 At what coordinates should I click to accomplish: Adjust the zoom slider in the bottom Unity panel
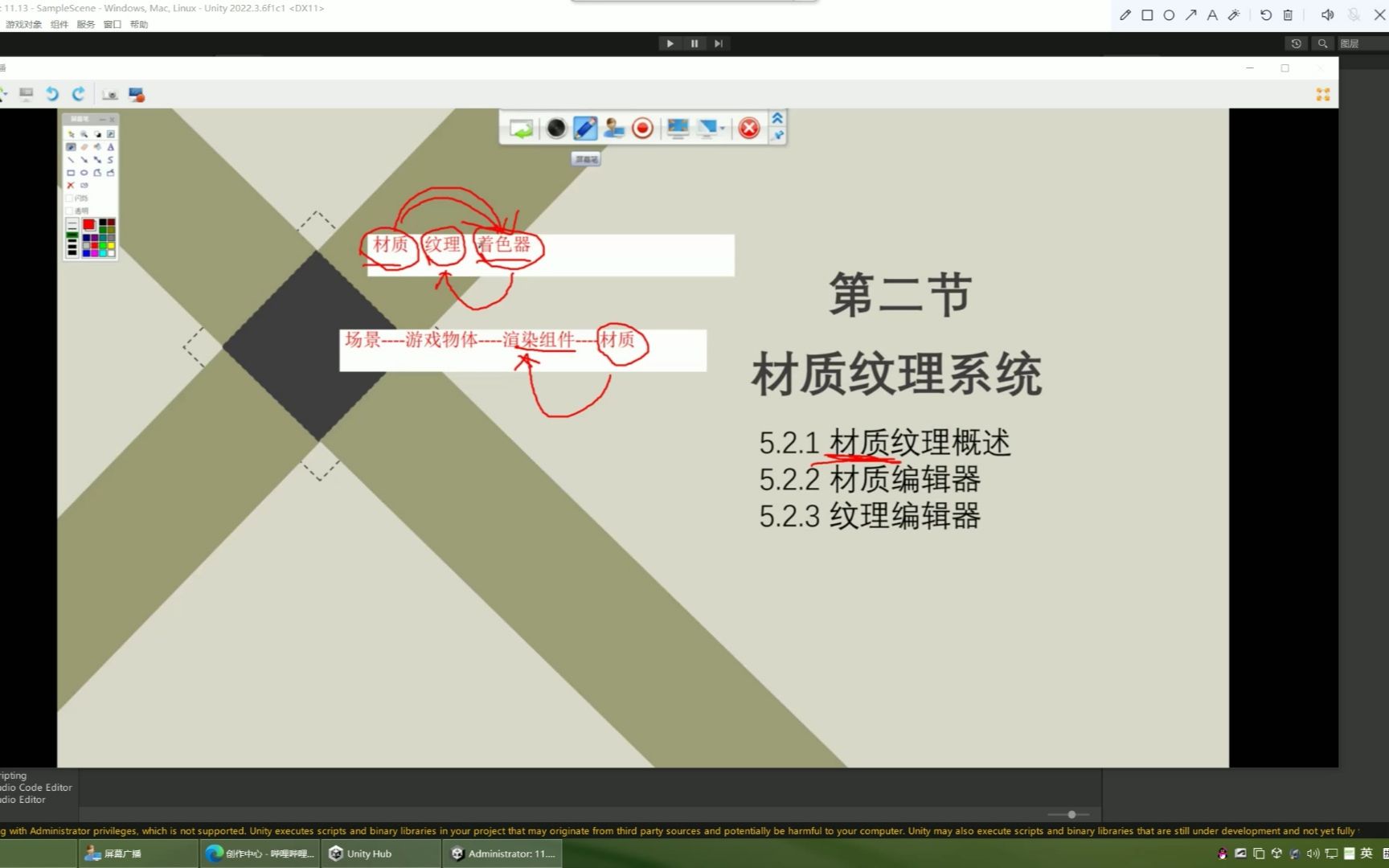pyautogui.click(x=1071, y=814)
